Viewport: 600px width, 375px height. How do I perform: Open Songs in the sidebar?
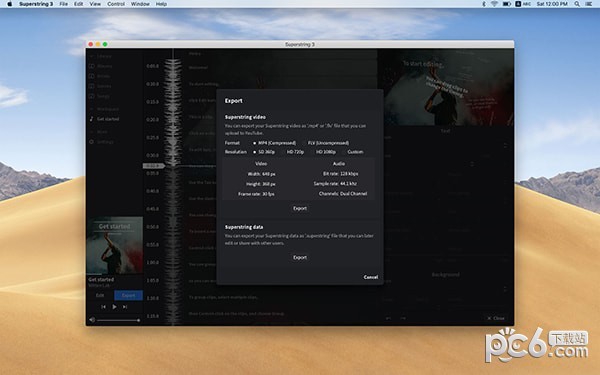(x=99, y=96)
